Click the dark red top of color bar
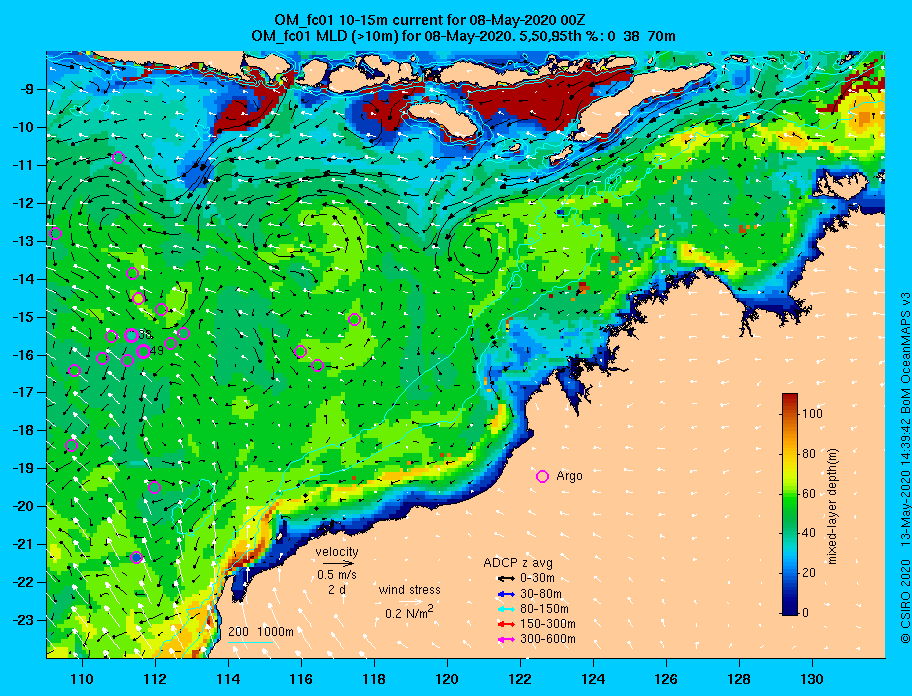 pyautogui.click(x=790, y=398)
